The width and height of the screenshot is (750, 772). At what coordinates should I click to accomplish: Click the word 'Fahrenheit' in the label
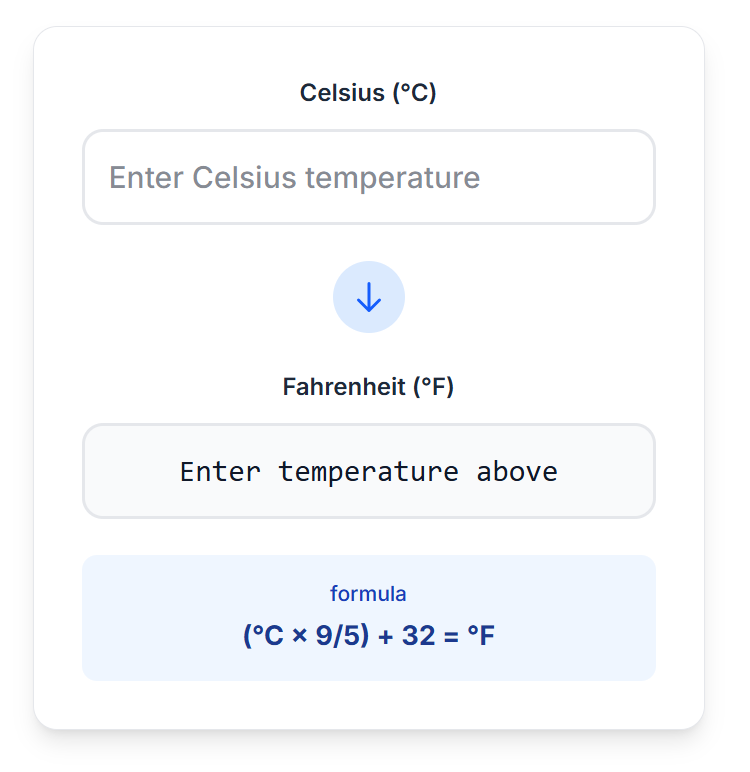[344, 387]
